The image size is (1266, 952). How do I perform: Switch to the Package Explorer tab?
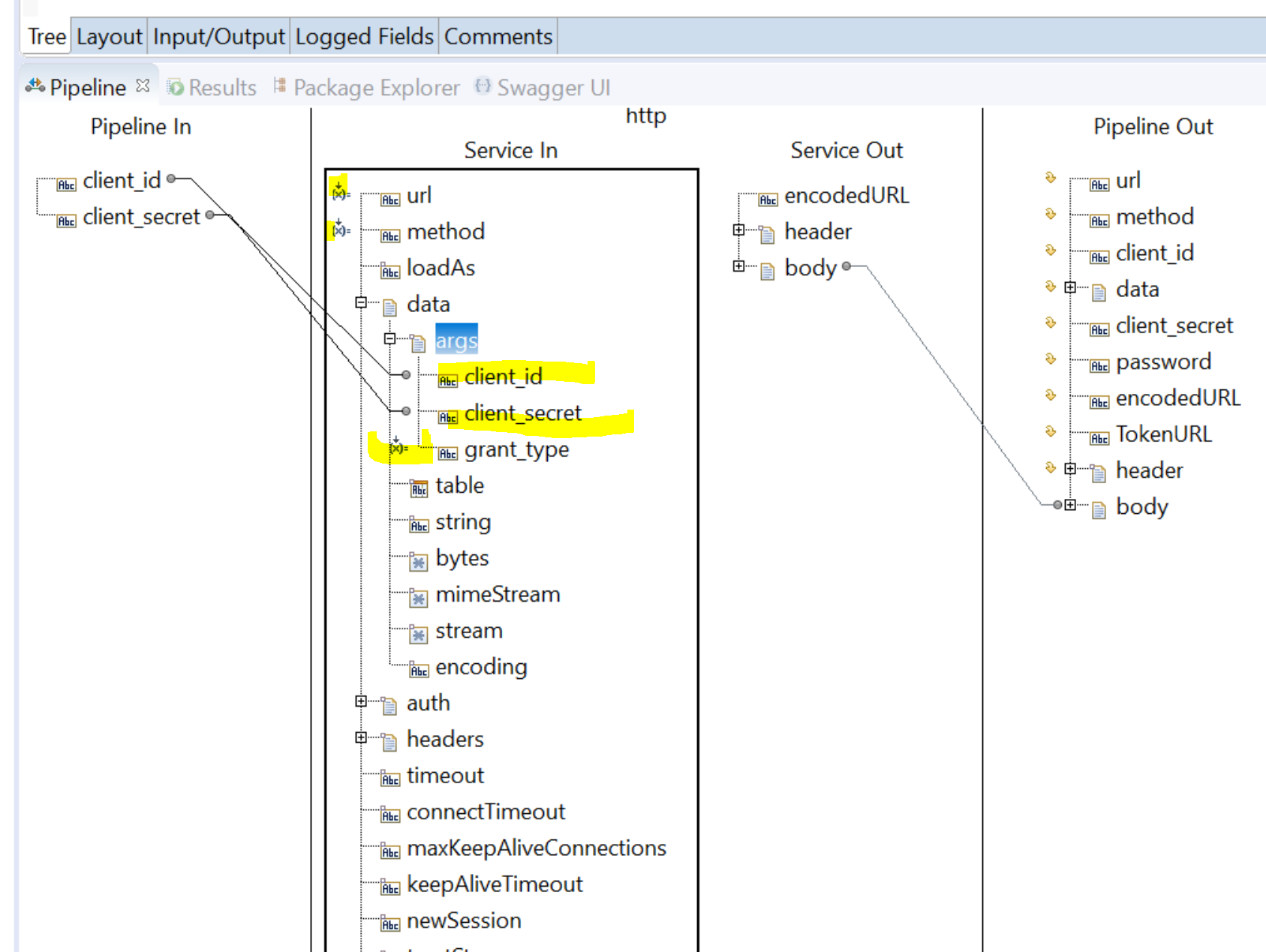point(375,87)
